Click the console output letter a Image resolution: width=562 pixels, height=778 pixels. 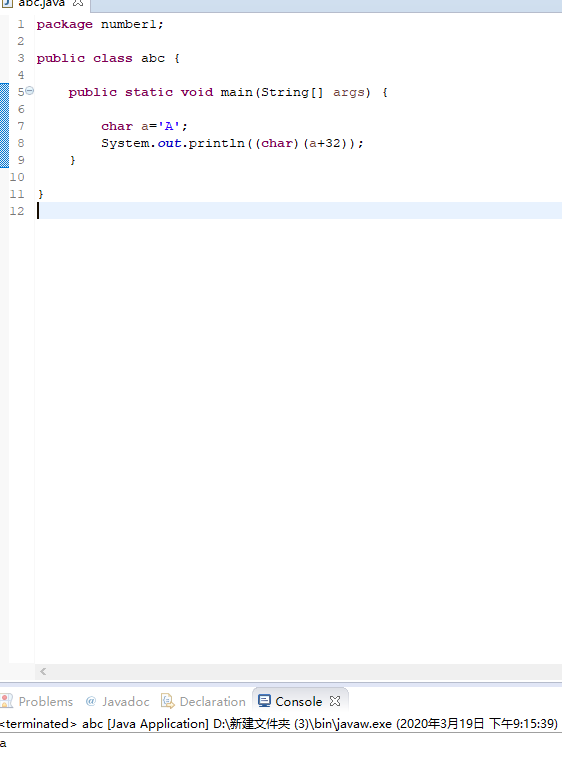(x=3, y=743)
